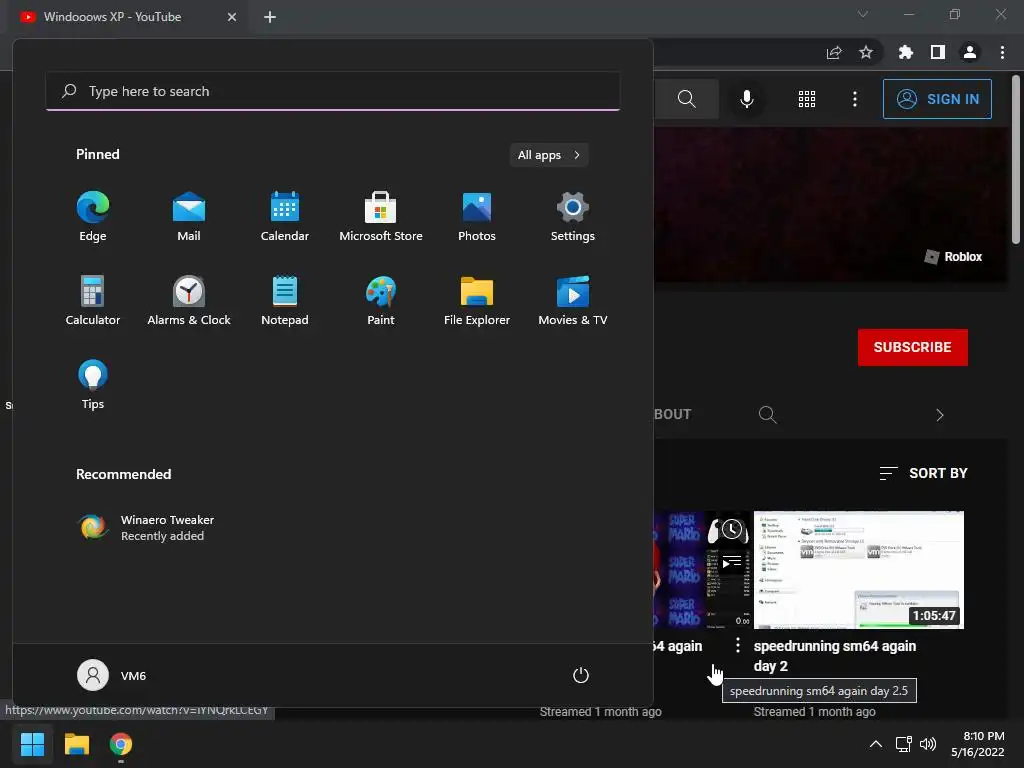Launch the Paint app
Image resolution: width=1024 pixels, height=768 pixels.
click(x=381, y=301)
